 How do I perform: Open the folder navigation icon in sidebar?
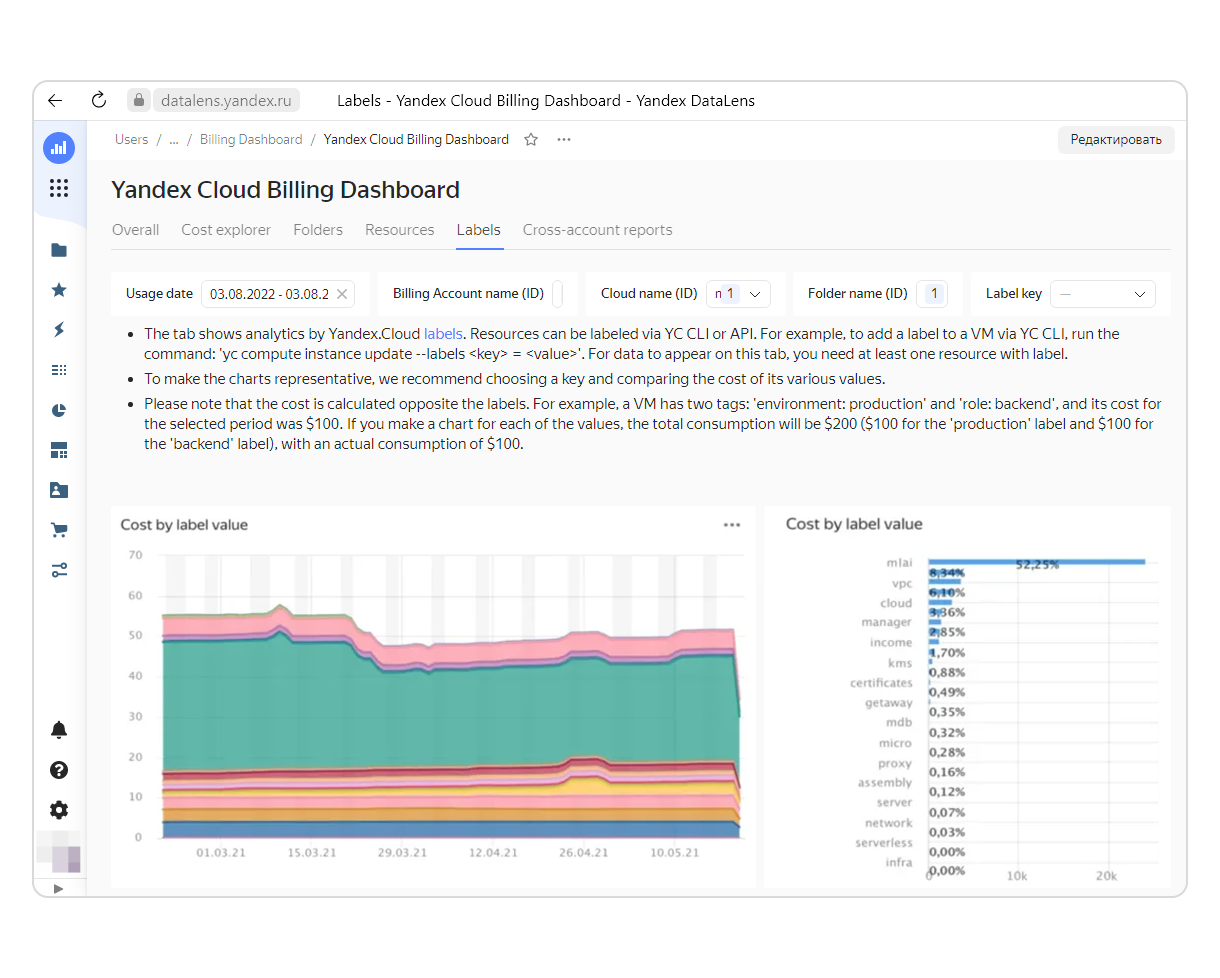(59, 250)
